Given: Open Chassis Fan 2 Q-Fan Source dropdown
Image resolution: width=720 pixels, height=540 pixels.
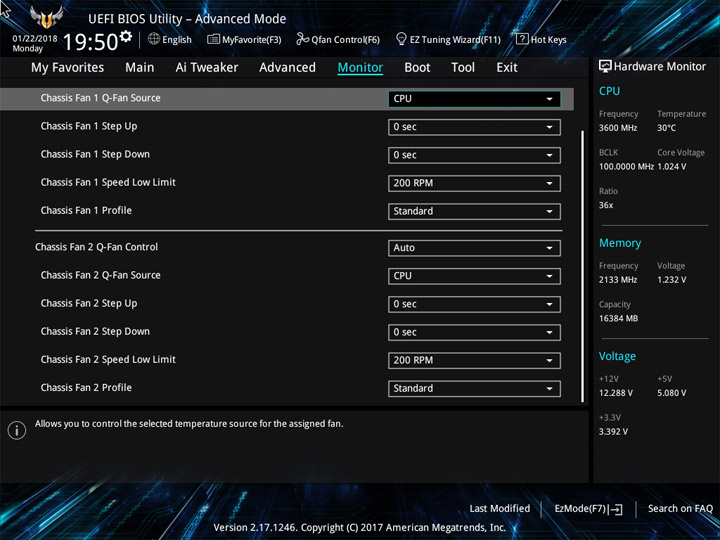Looking at the screenshot, I should point(474,276).
